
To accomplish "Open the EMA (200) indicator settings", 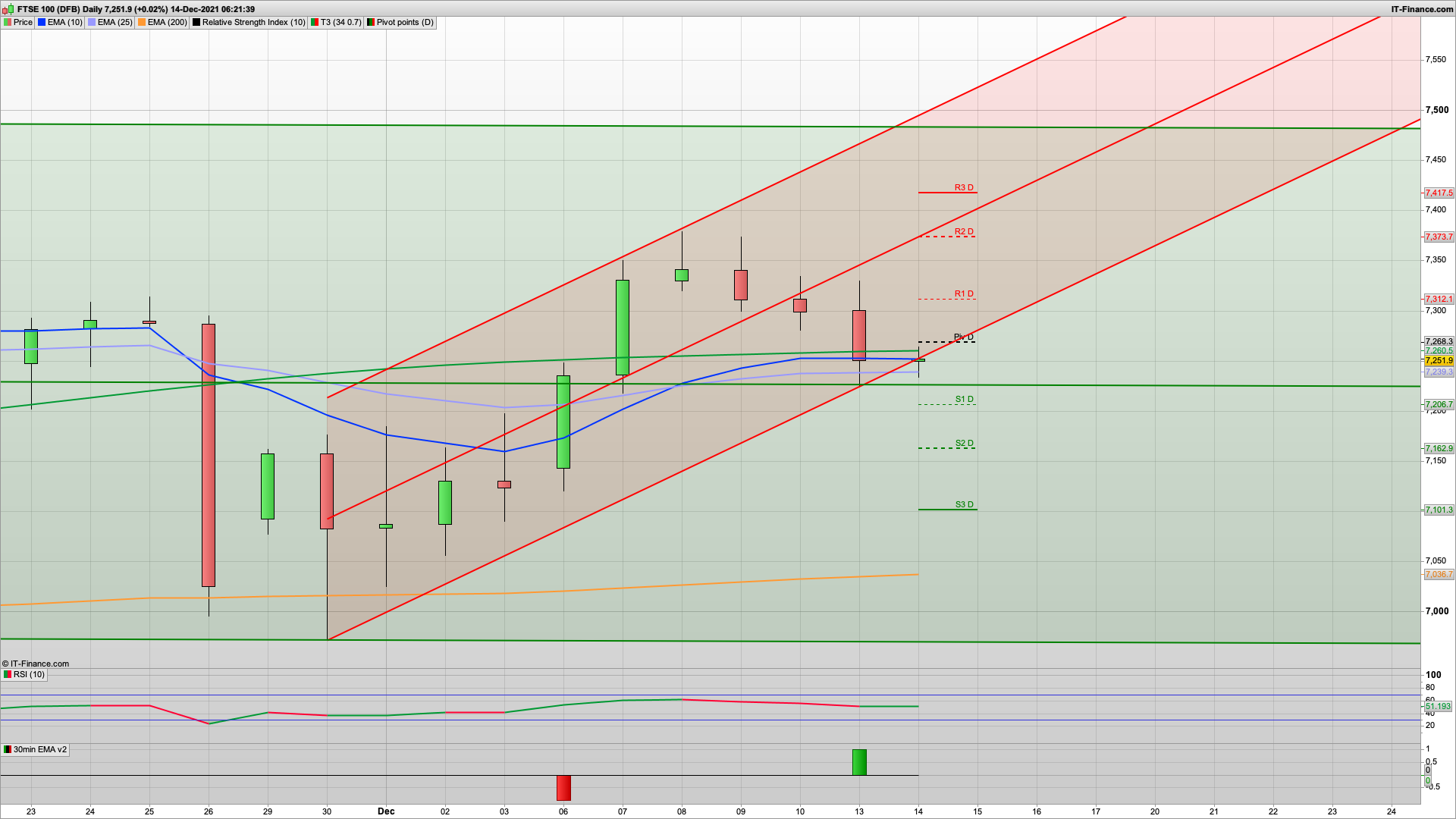I will [163, 22].
